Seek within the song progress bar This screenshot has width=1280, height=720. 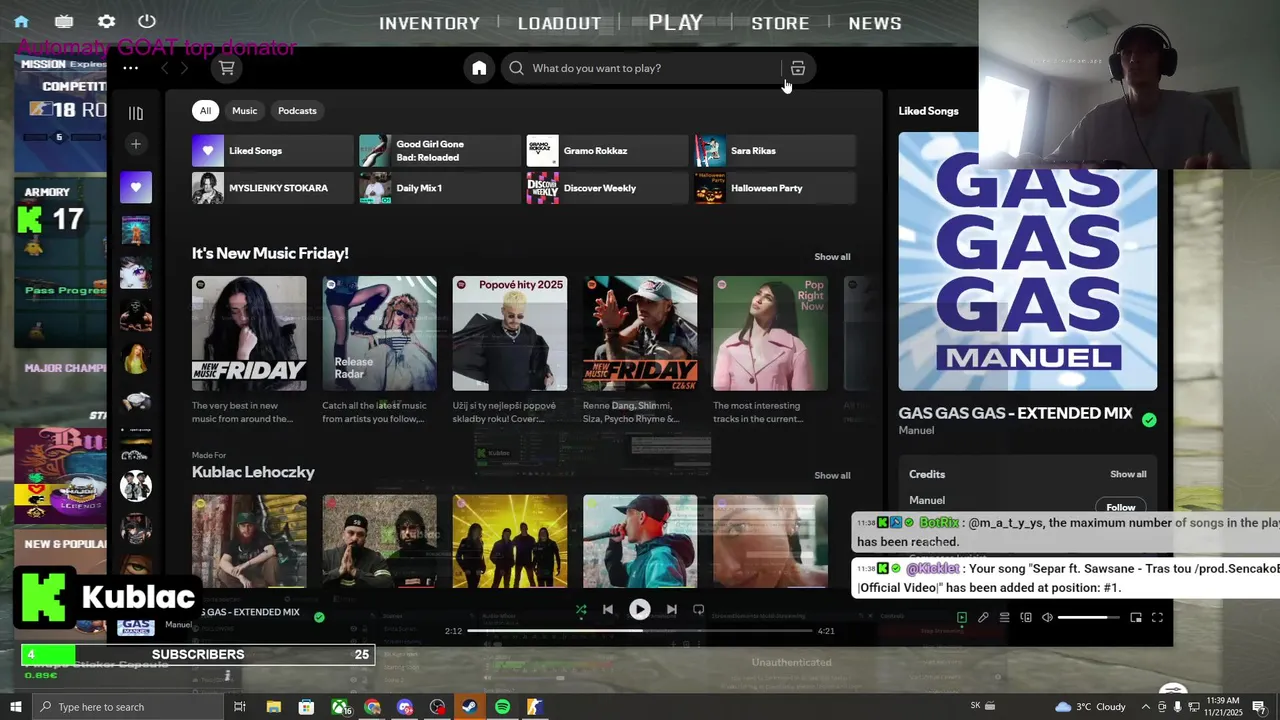click(x=640, y=631)
